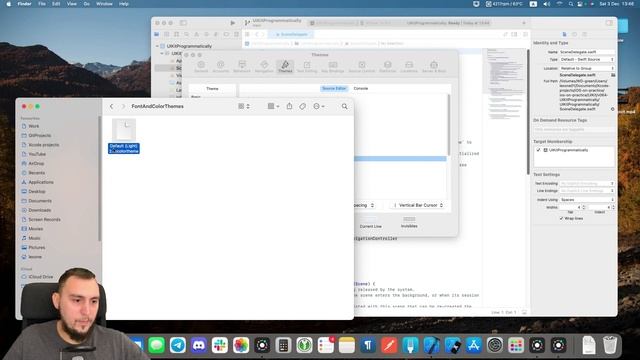
Task: Launch Telegram from the Dock
Action: (x=178, y=345)
